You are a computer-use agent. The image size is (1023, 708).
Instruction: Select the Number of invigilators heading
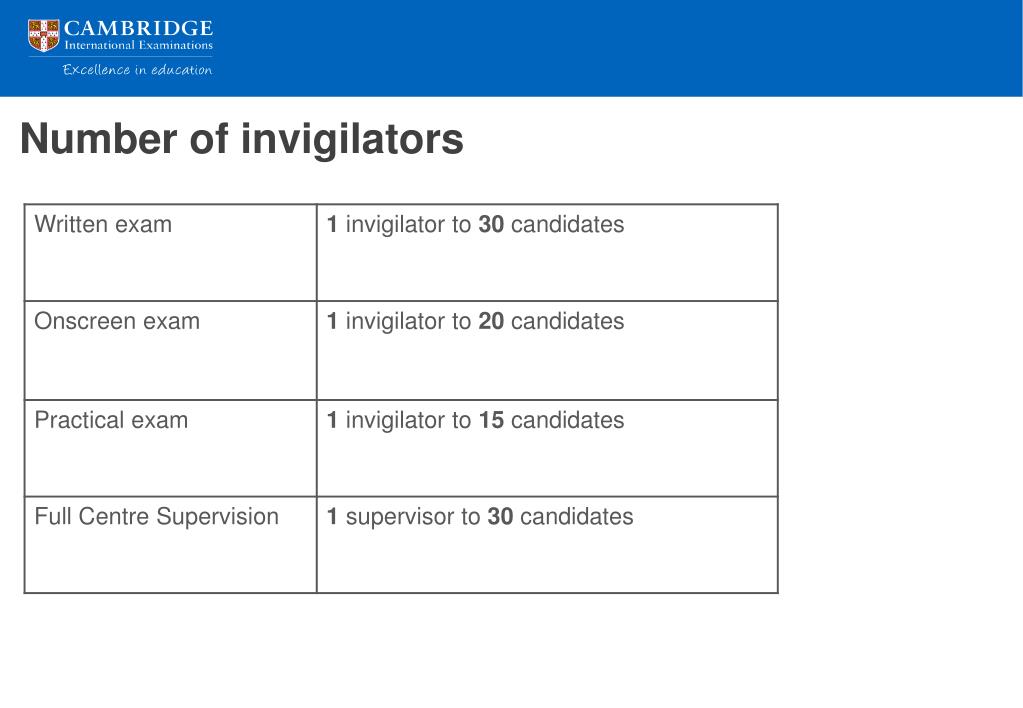241,139
